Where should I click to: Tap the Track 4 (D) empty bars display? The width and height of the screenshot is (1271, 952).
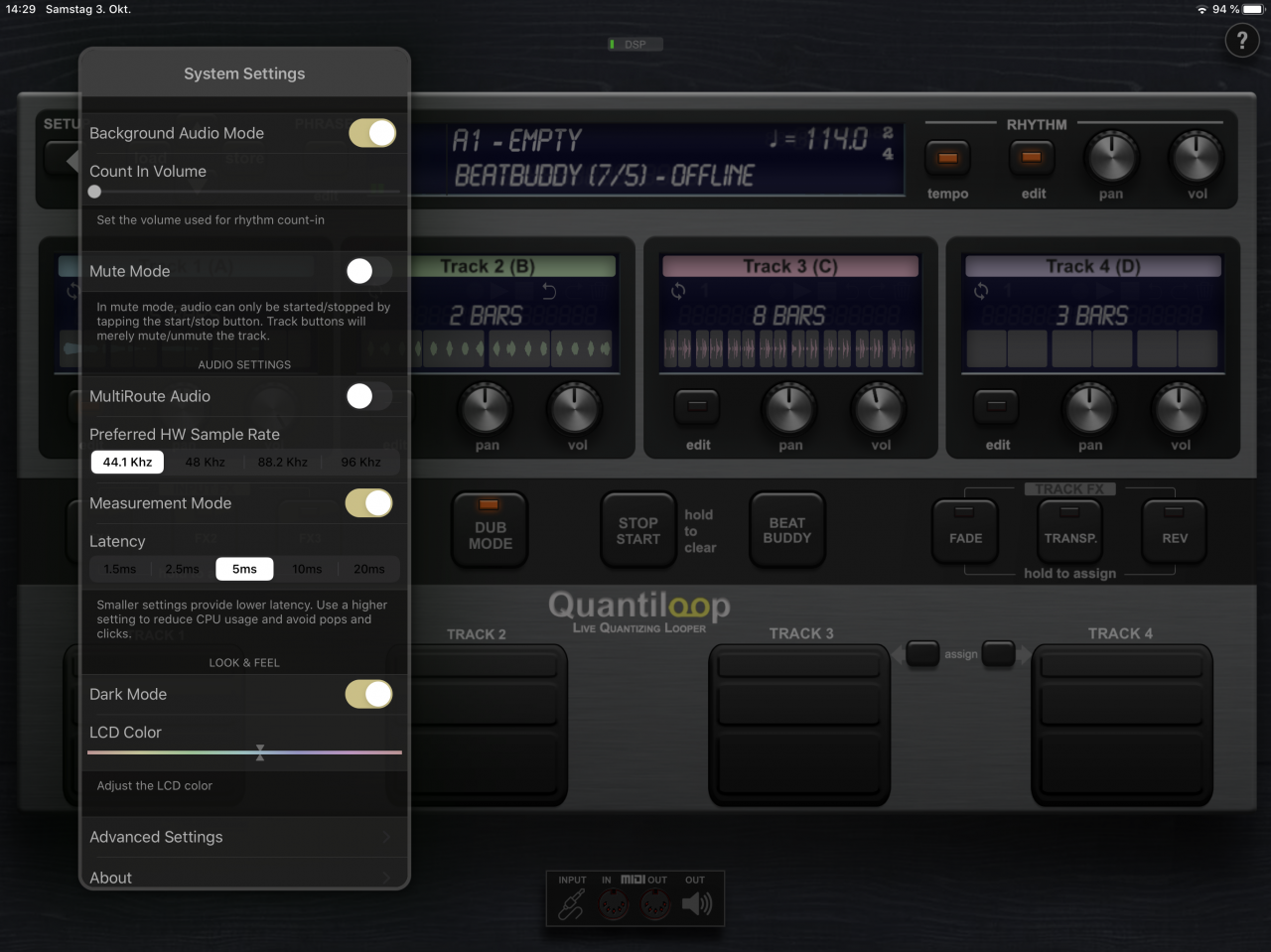tap(1092, 348)
